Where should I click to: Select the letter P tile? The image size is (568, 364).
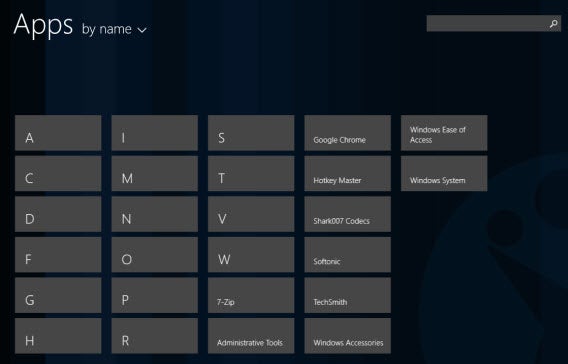[155, 295]
